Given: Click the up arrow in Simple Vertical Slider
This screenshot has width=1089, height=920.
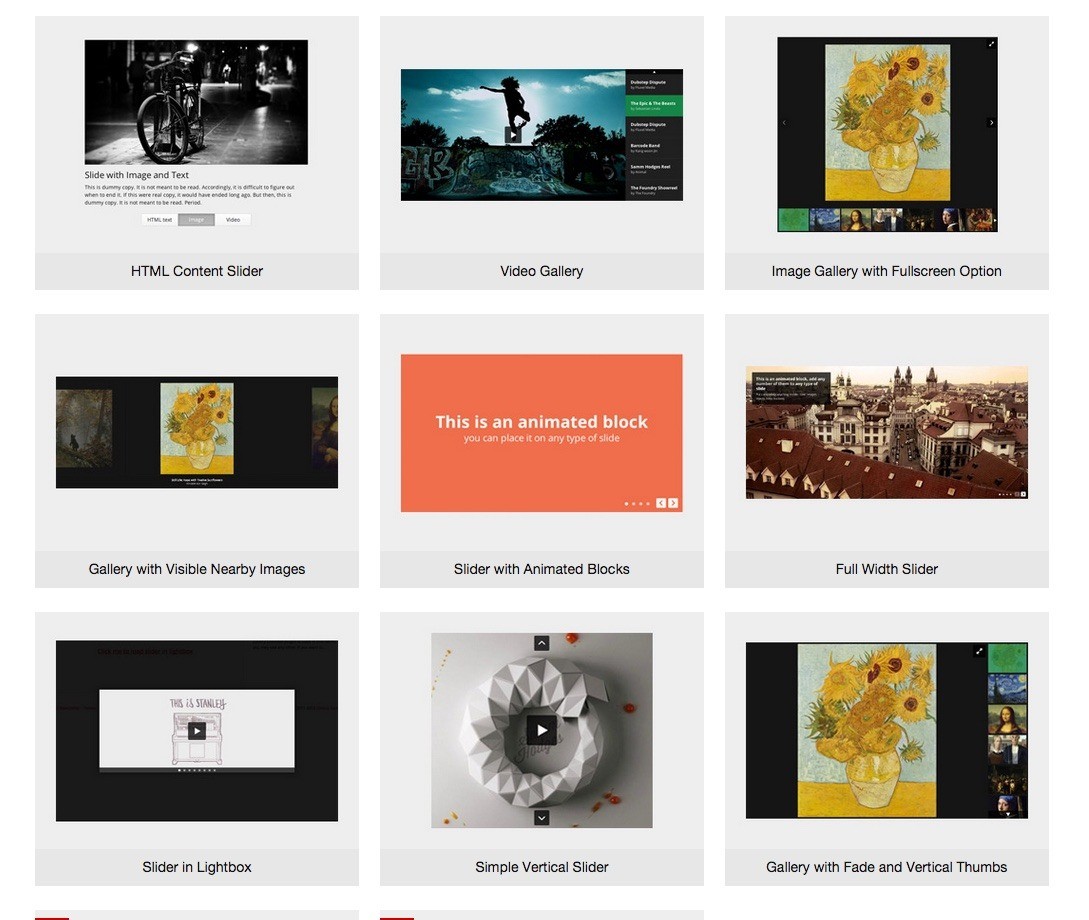Looking at the screenshot, I should [542, 644].
